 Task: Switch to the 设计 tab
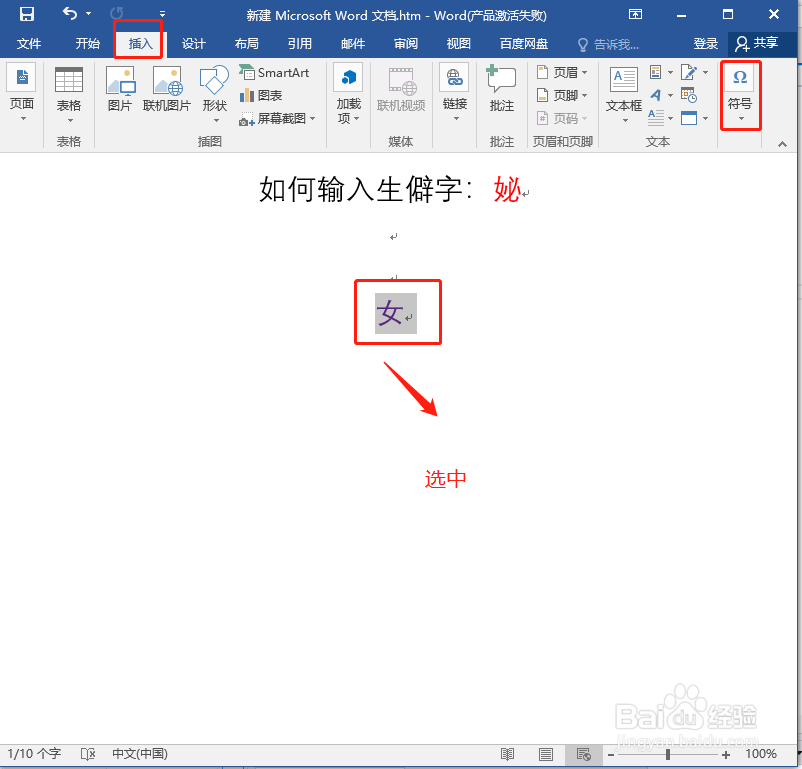193,44
